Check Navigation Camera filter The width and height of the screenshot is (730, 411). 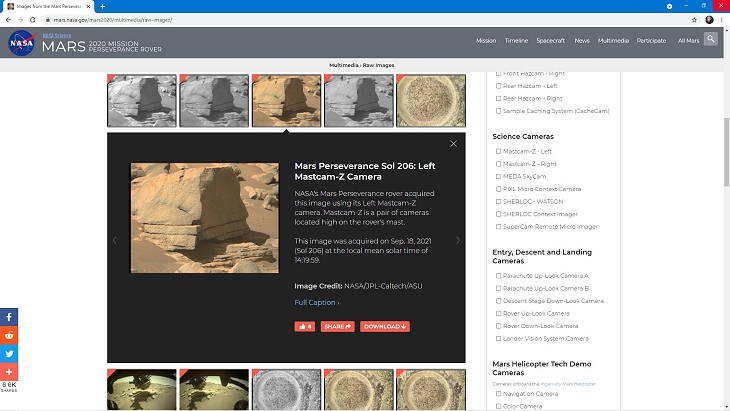tap(499, 394)
